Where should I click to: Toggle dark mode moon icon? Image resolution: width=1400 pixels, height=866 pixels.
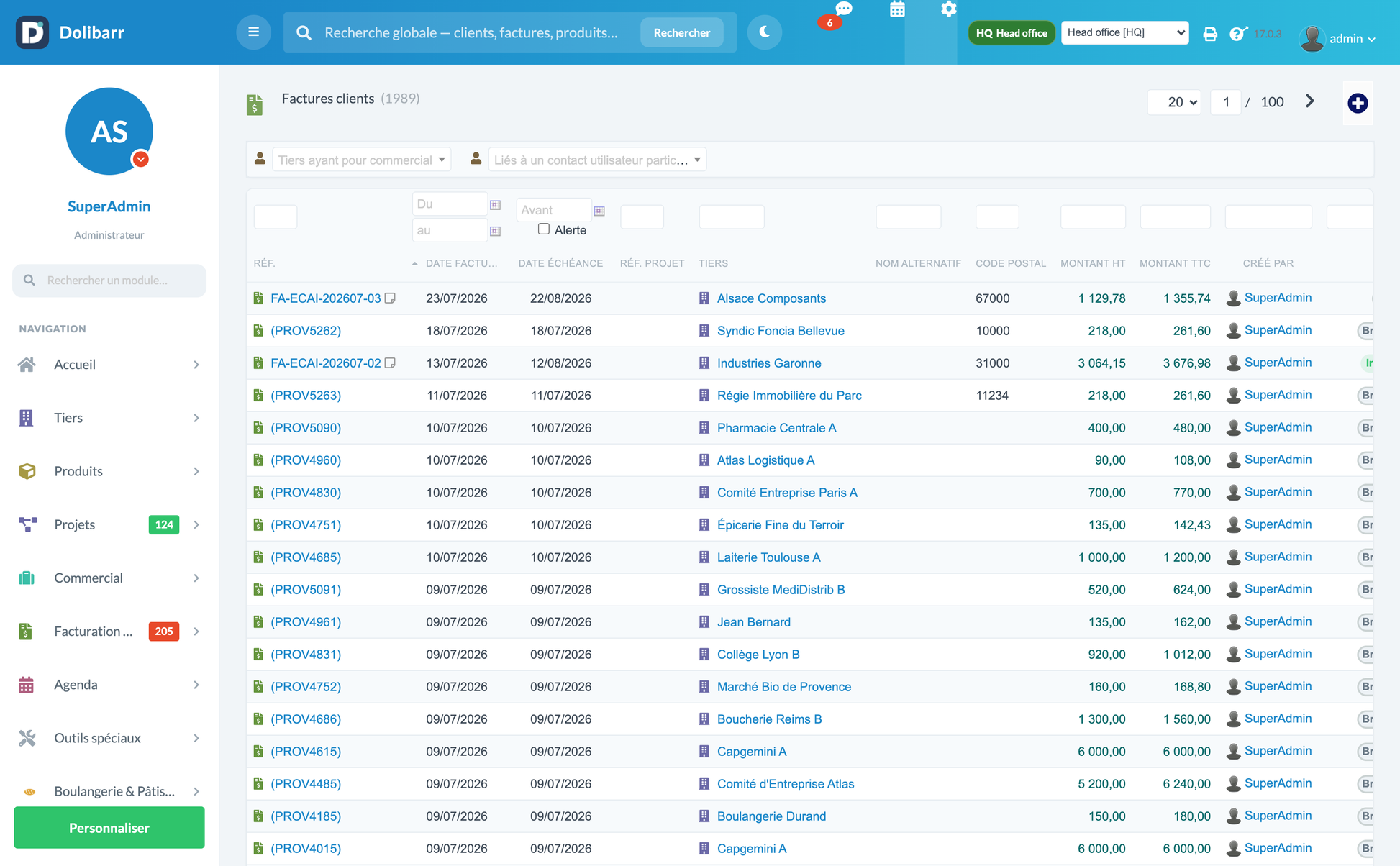[764, 32]
